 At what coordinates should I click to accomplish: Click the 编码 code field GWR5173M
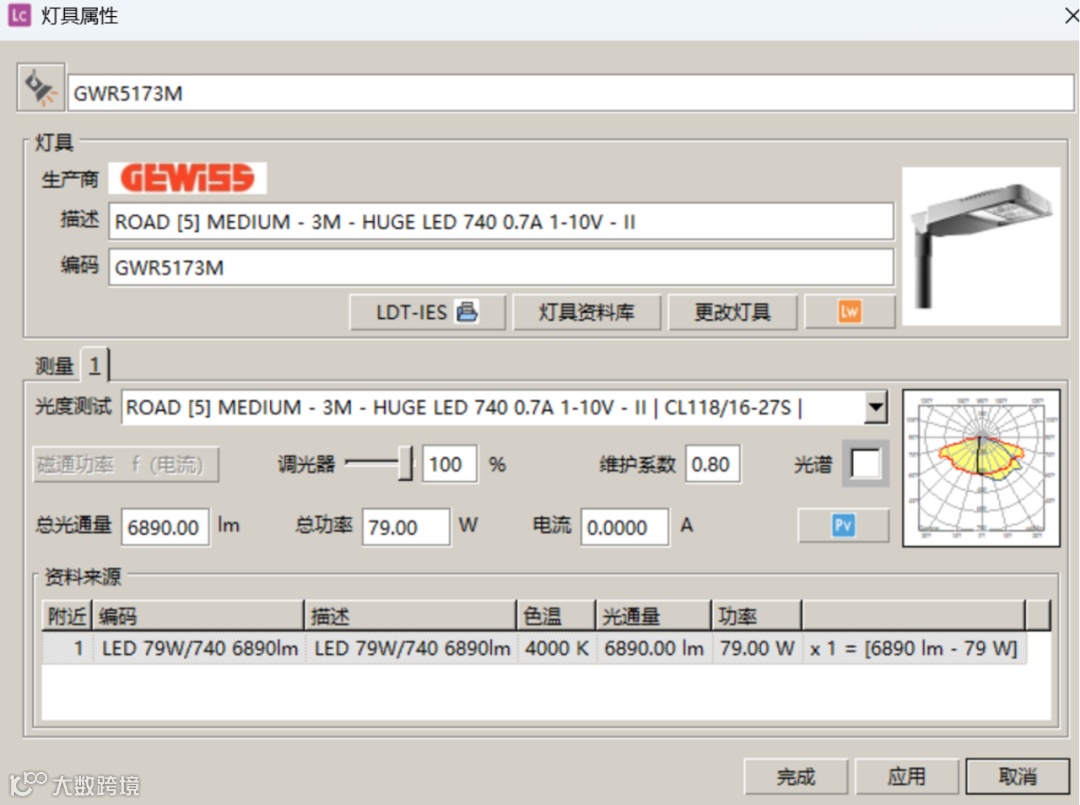point(501,267)
